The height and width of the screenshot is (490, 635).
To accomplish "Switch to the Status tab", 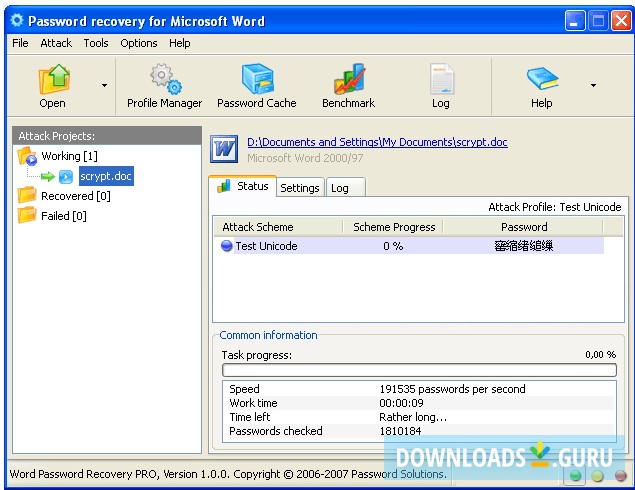I will (x=243, y=186).
